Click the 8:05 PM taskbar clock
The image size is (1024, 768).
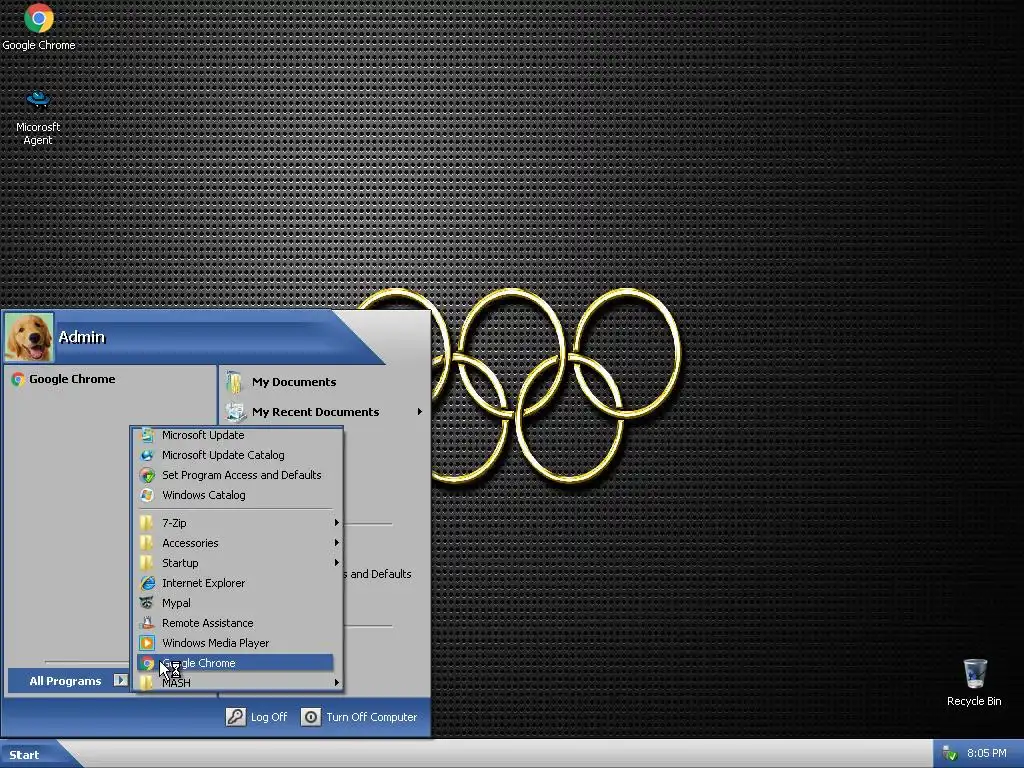pyautogui.click(x=987, y=753)
